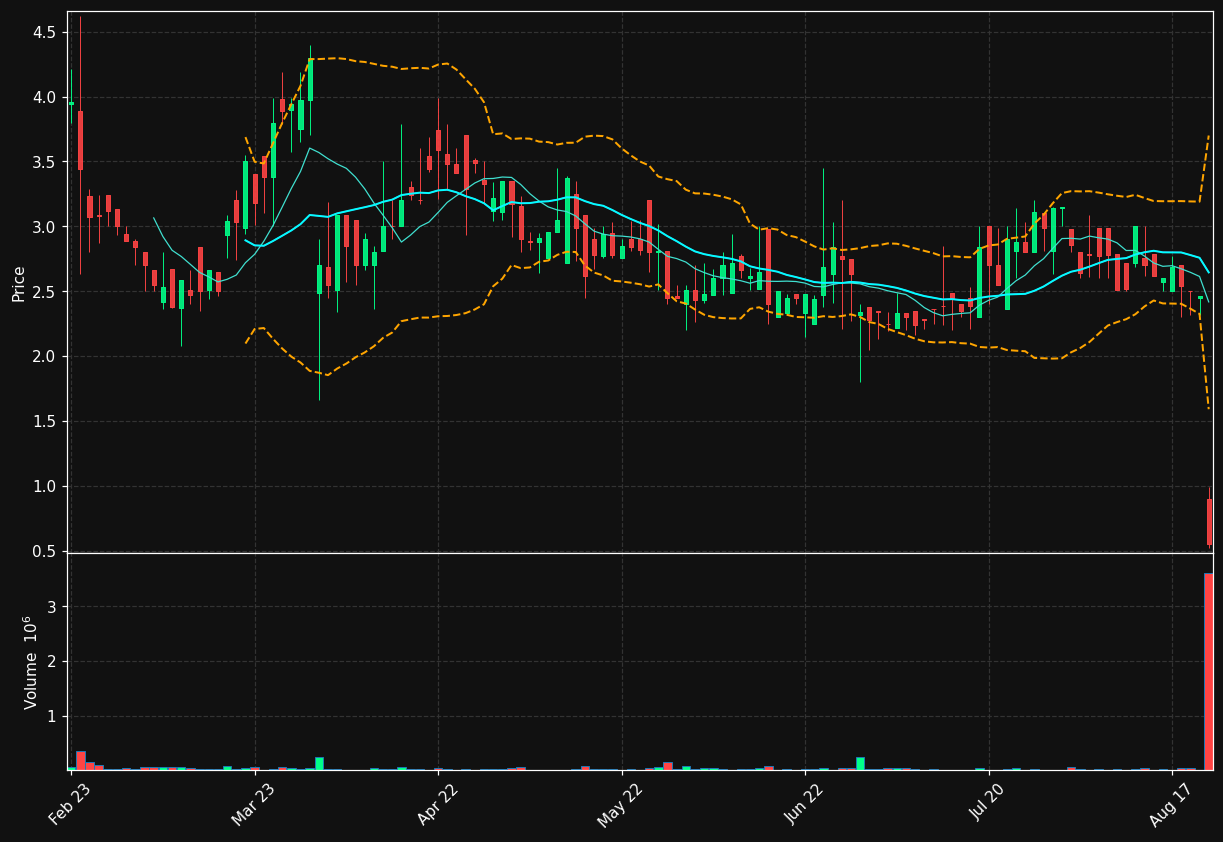The image size is (1223, 842).
Task: Click the 1.0 price axis value
Action: (44, 487)
